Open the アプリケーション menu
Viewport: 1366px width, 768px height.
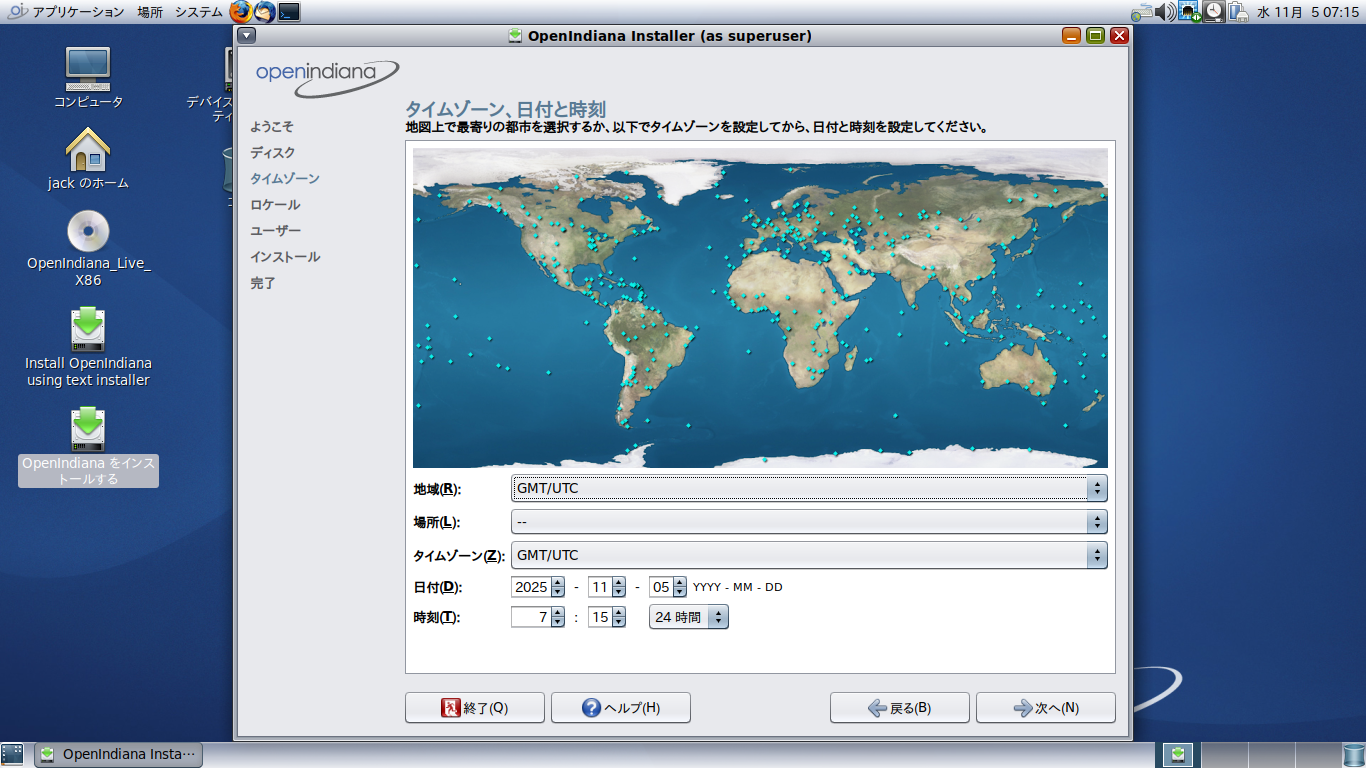pyautogui.click(x=78, y=12)
